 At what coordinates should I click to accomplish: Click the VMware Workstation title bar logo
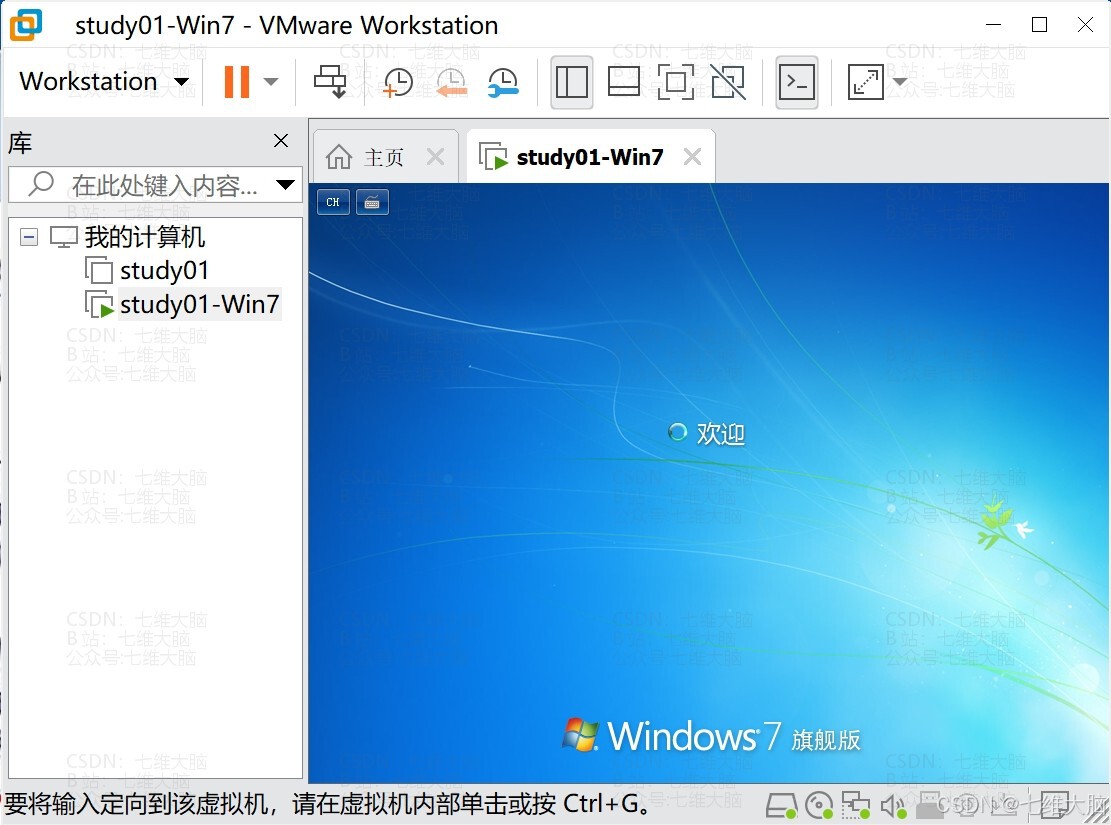pos(26,25)
